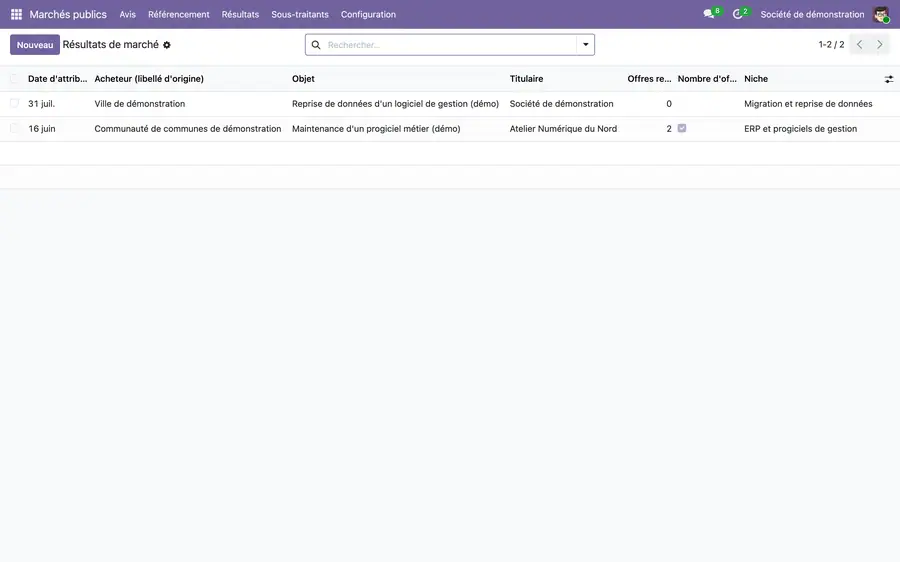Screen dimensions: 900x562
Task: Click Migration et reprise de données cell
Action: pos(808,103)
